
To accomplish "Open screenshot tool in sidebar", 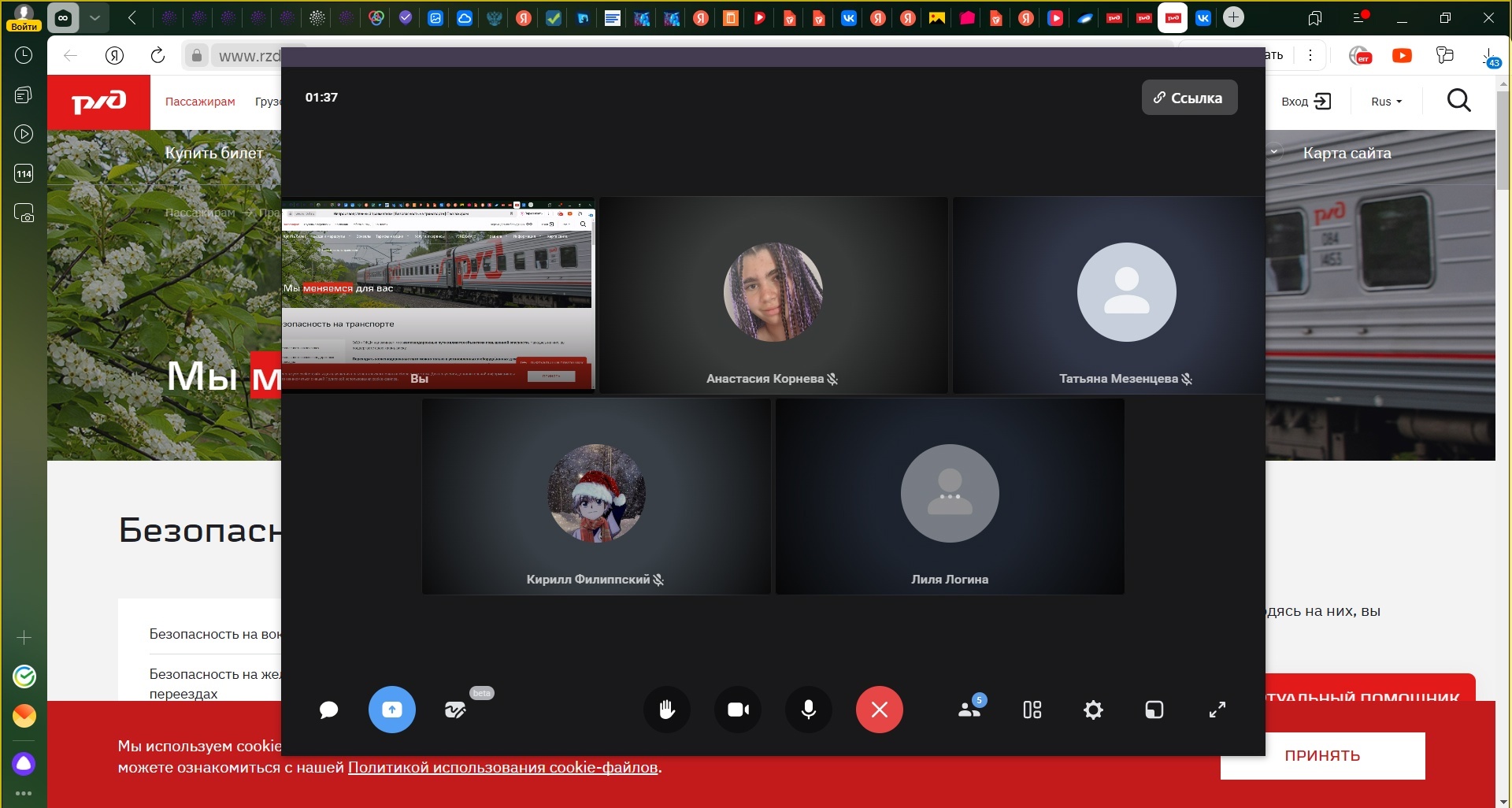I will point(24,213).
